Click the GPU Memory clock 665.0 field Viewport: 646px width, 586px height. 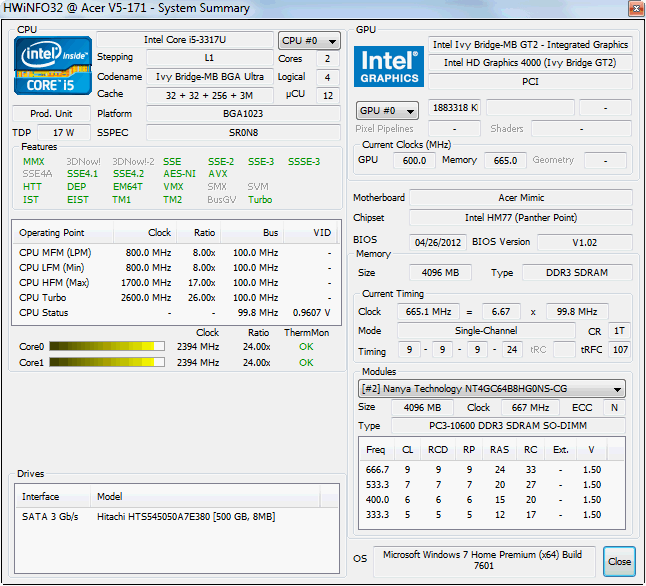tap(505, 160)
